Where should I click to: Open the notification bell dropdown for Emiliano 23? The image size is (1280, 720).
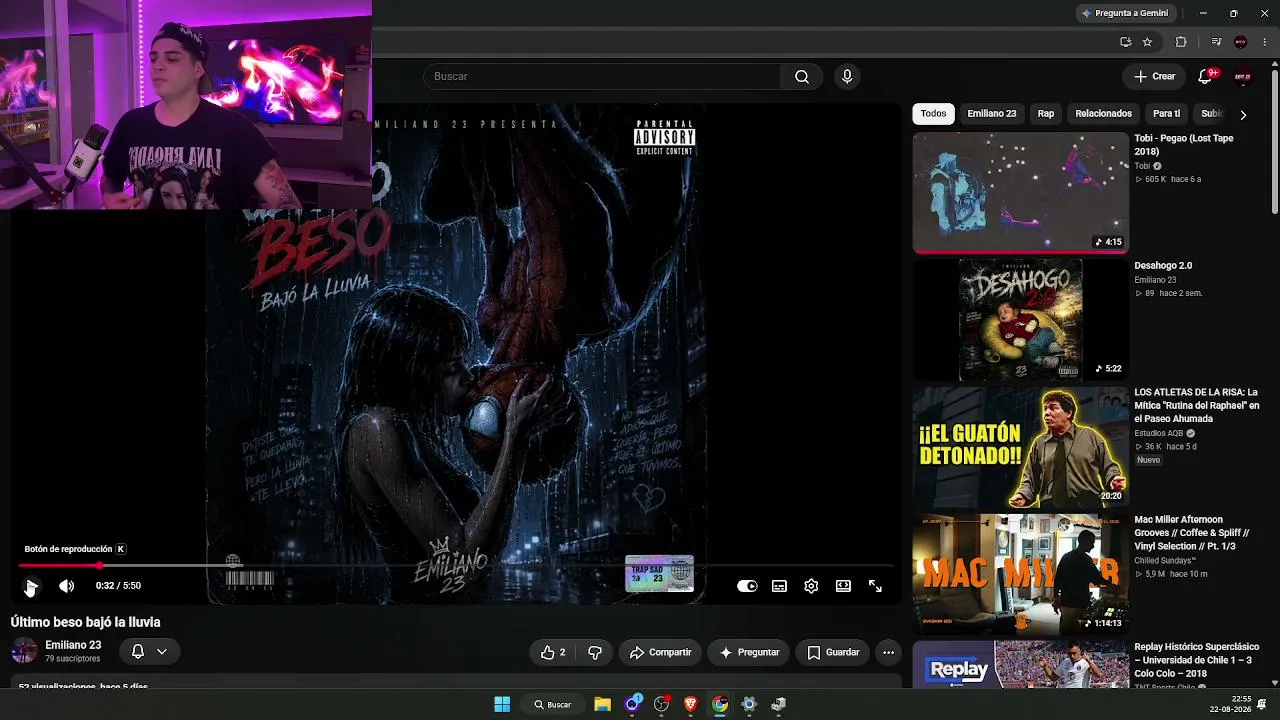149,651
